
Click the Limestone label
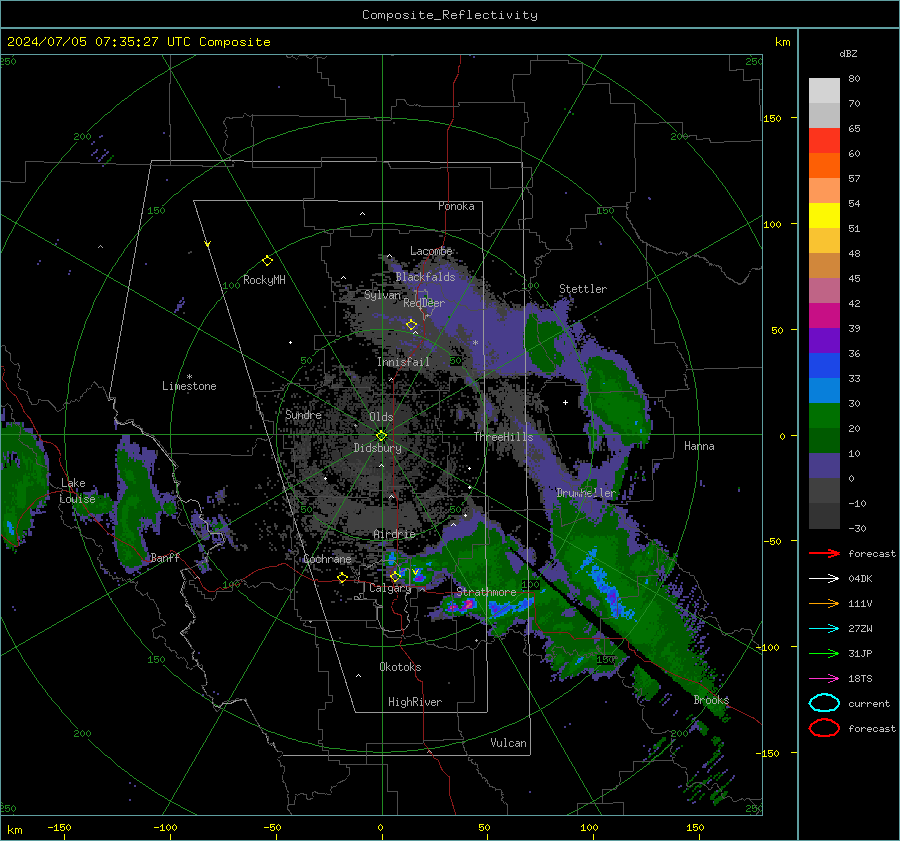[x=189, y=386]
